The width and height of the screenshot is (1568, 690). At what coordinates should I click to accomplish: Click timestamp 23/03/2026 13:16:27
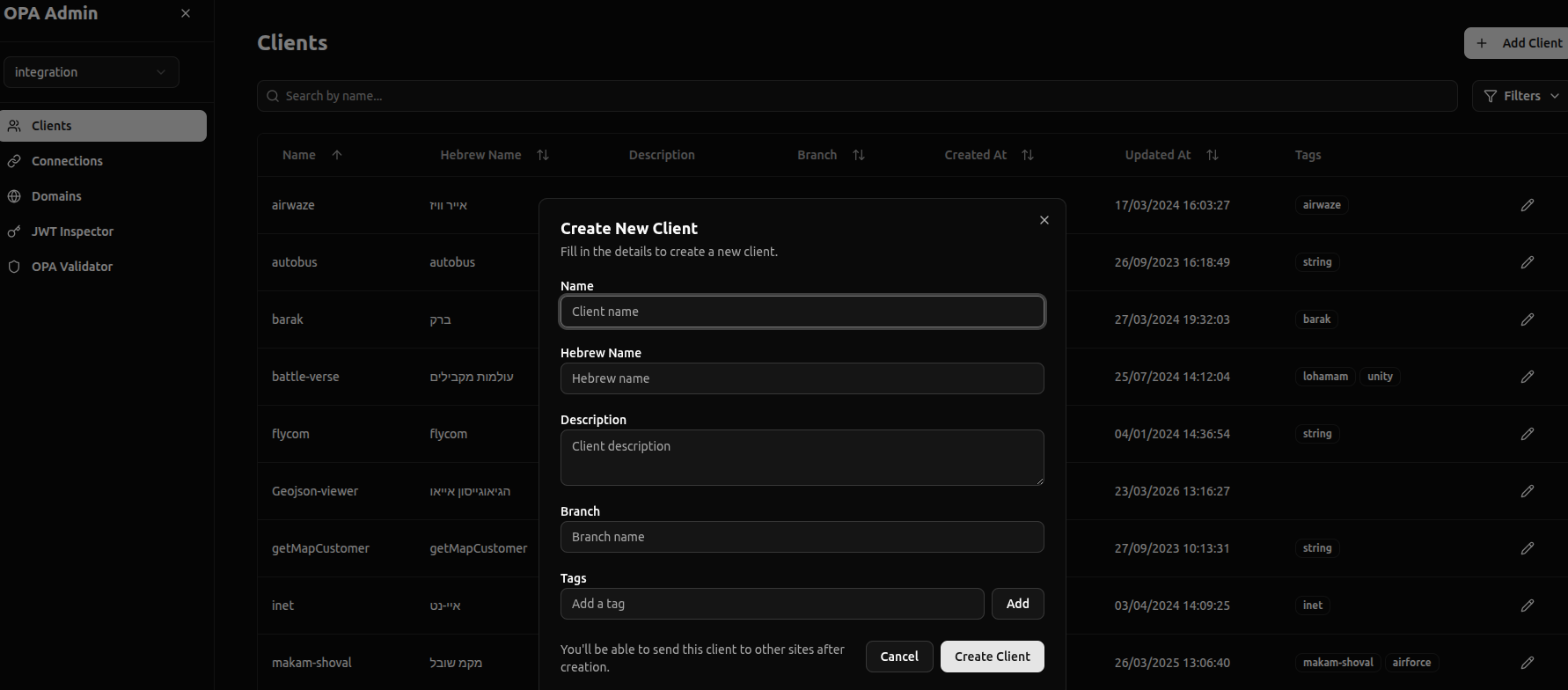tap(1172, 491)
